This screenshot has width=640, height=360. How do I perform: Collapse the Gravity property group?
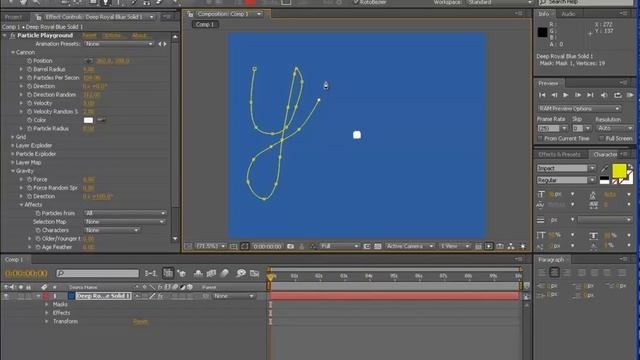[x=13, y=171]
